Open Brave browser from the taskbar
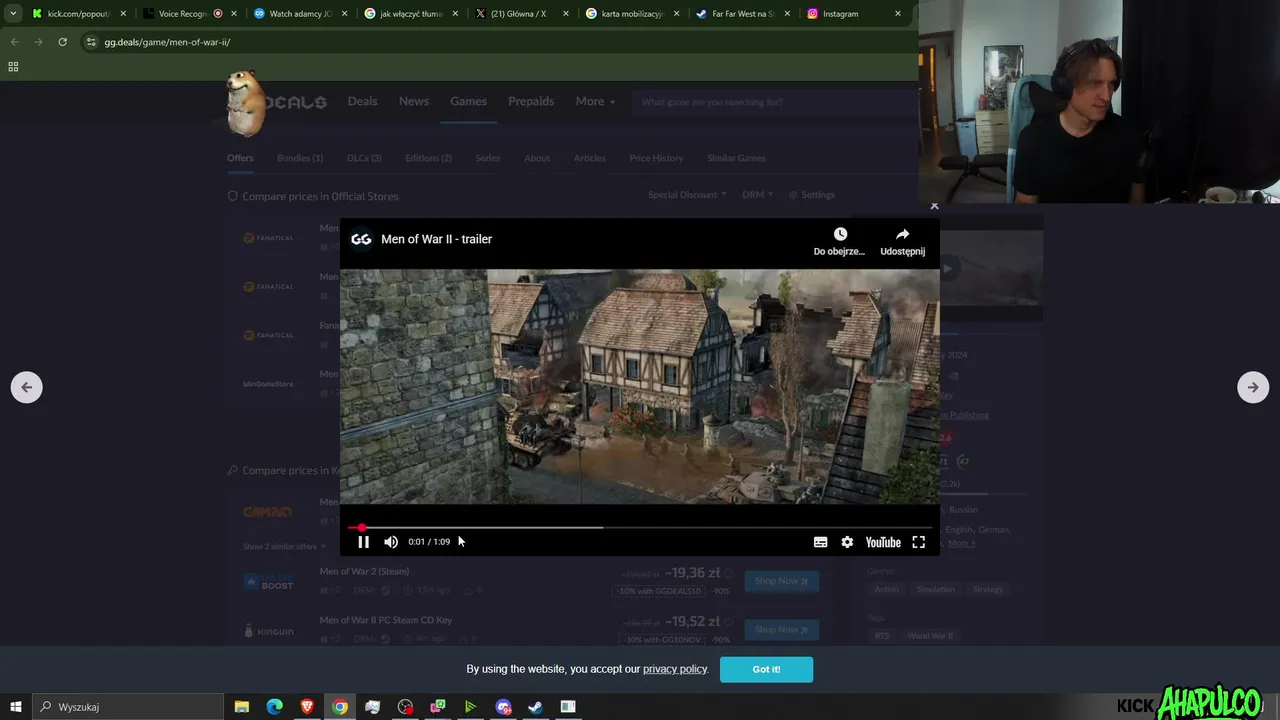Image resolution: width=1280 pixels, height=720 pixels. 307,707
